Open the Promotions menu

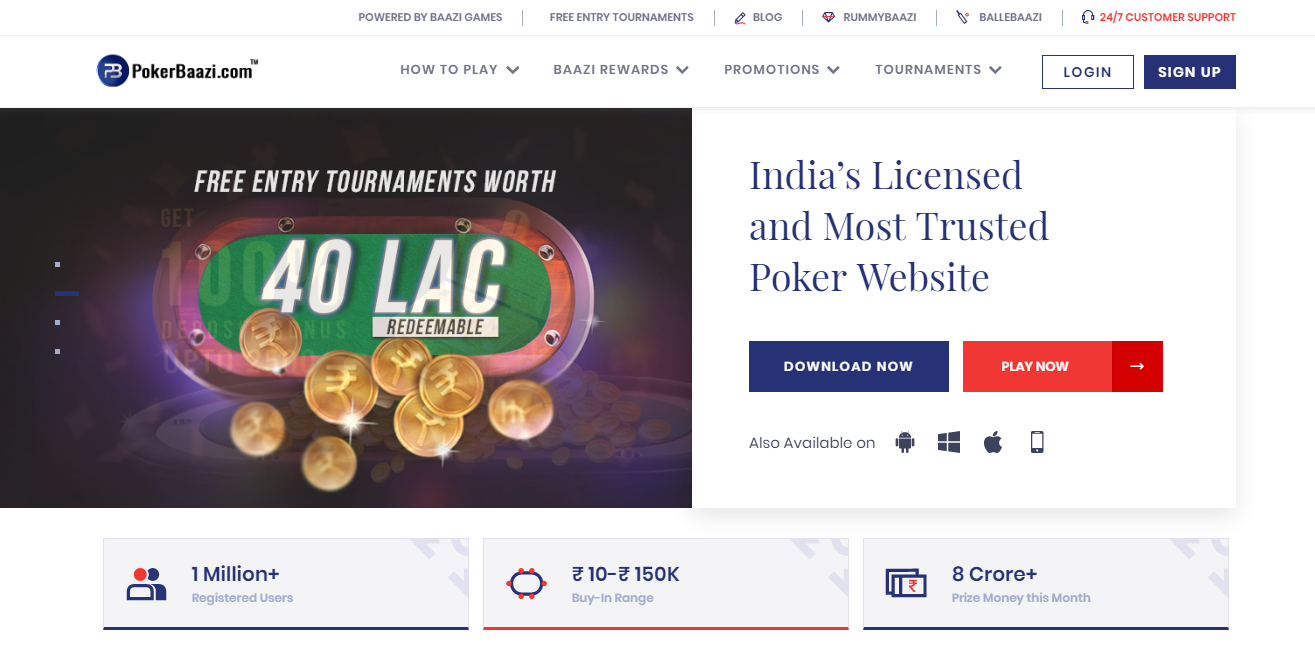coord(782,70)
